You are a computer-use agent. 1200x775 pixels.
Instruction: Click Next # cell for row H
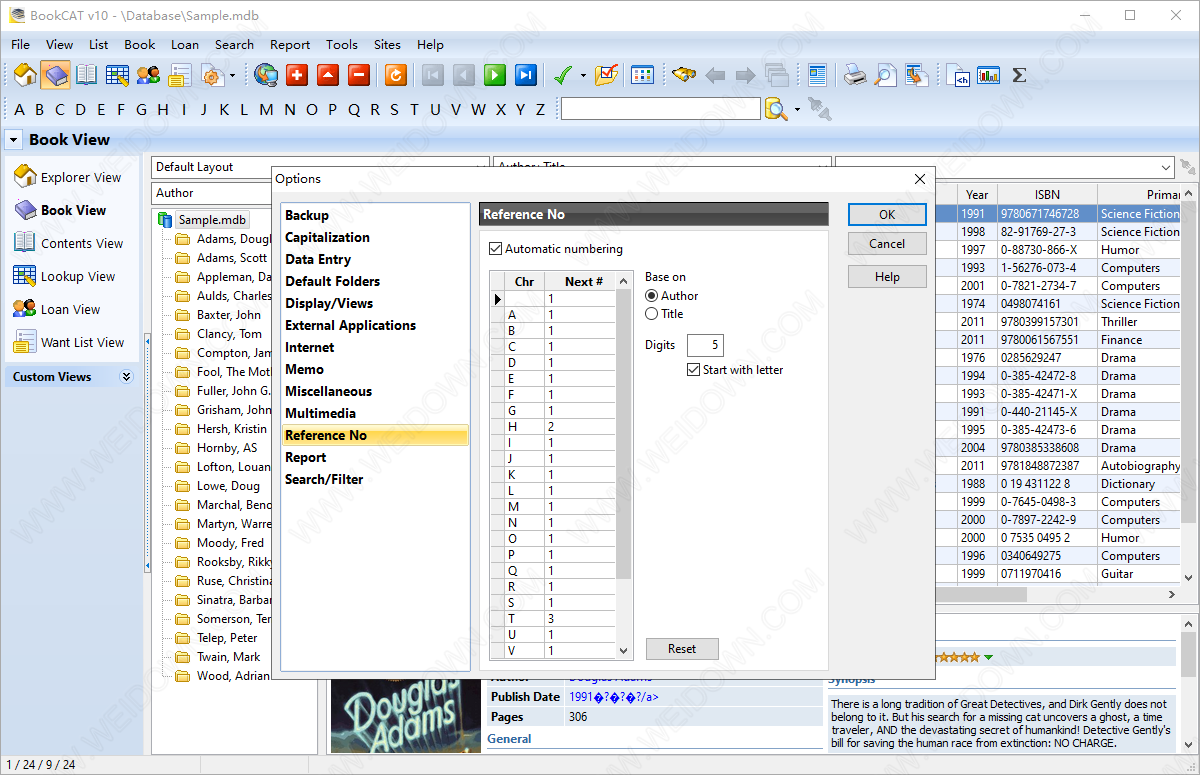580,426
